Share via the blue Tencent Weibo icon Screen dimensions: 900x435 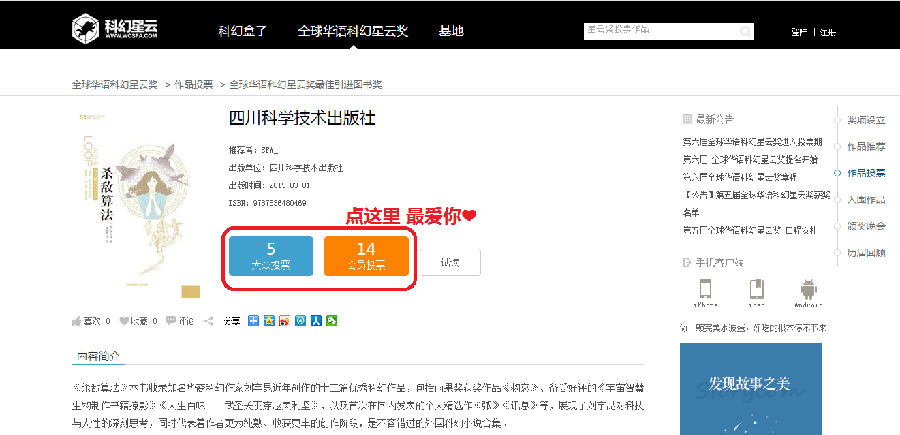click(300, 321)
